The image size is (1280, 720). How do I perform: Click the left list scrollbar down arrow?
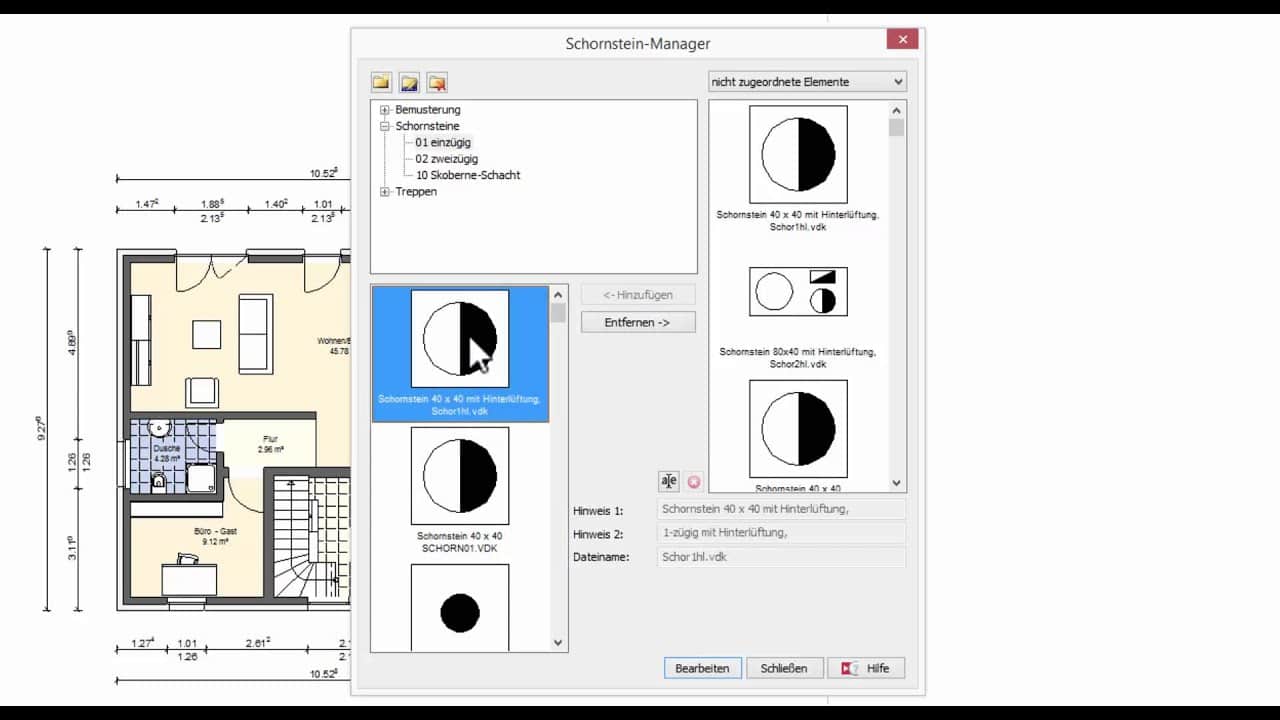(x=558, y=643)
